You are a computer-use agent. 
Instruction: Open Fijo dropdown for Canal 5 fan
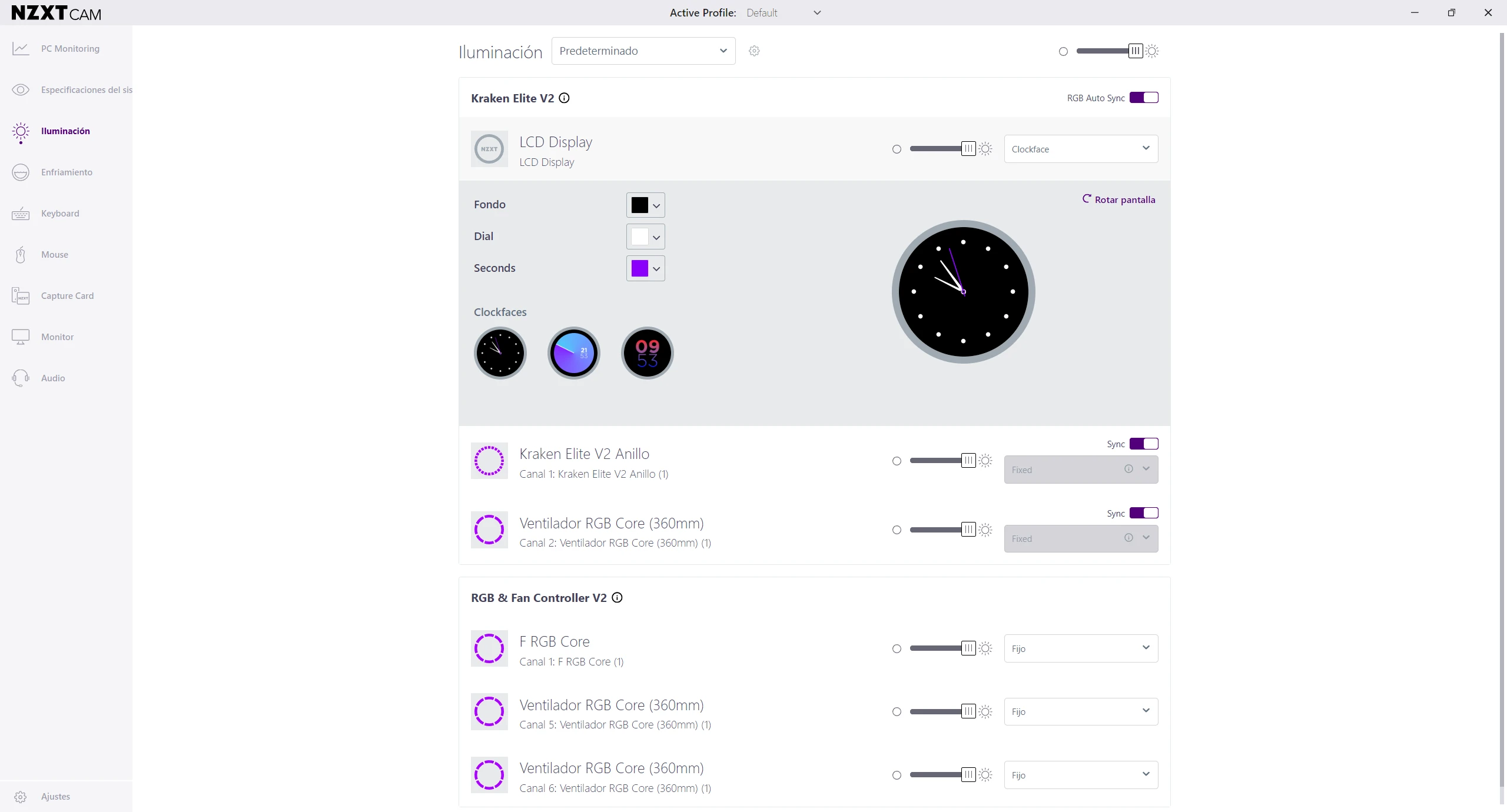pyautogui.click(x=1081, y=711)
